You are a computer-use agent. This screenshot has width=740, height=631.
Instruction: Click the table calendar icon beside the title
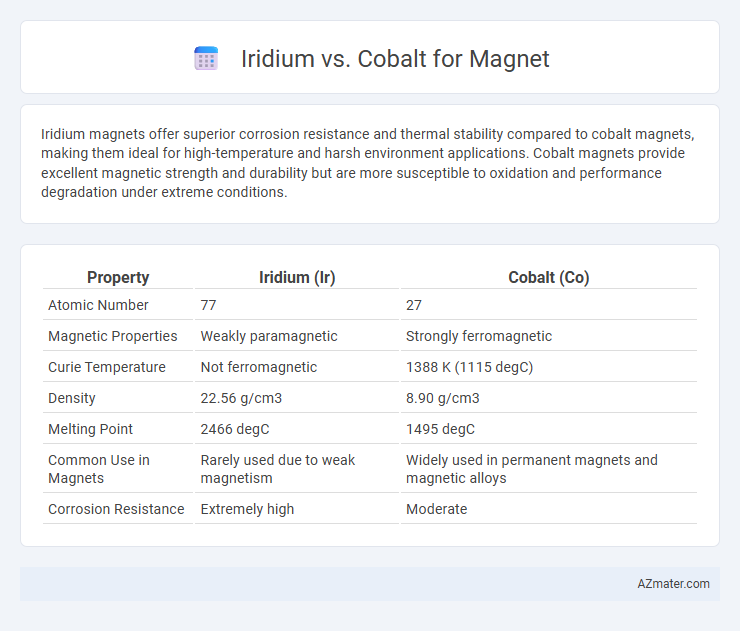(206, 59)
